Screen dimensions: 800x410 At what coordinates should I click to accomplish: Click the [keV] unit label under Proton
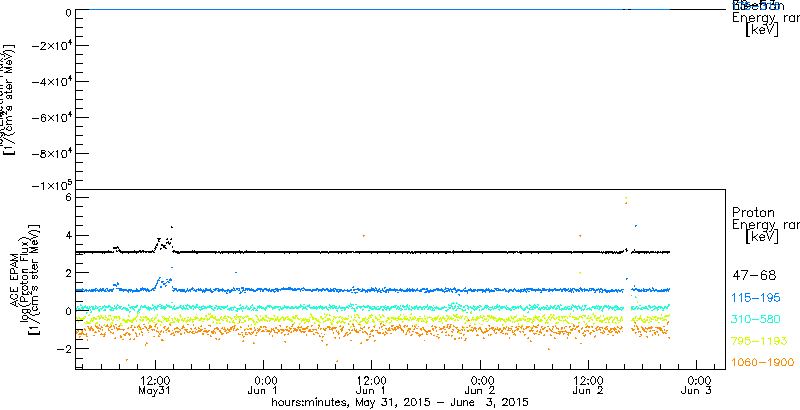[761, 237]
